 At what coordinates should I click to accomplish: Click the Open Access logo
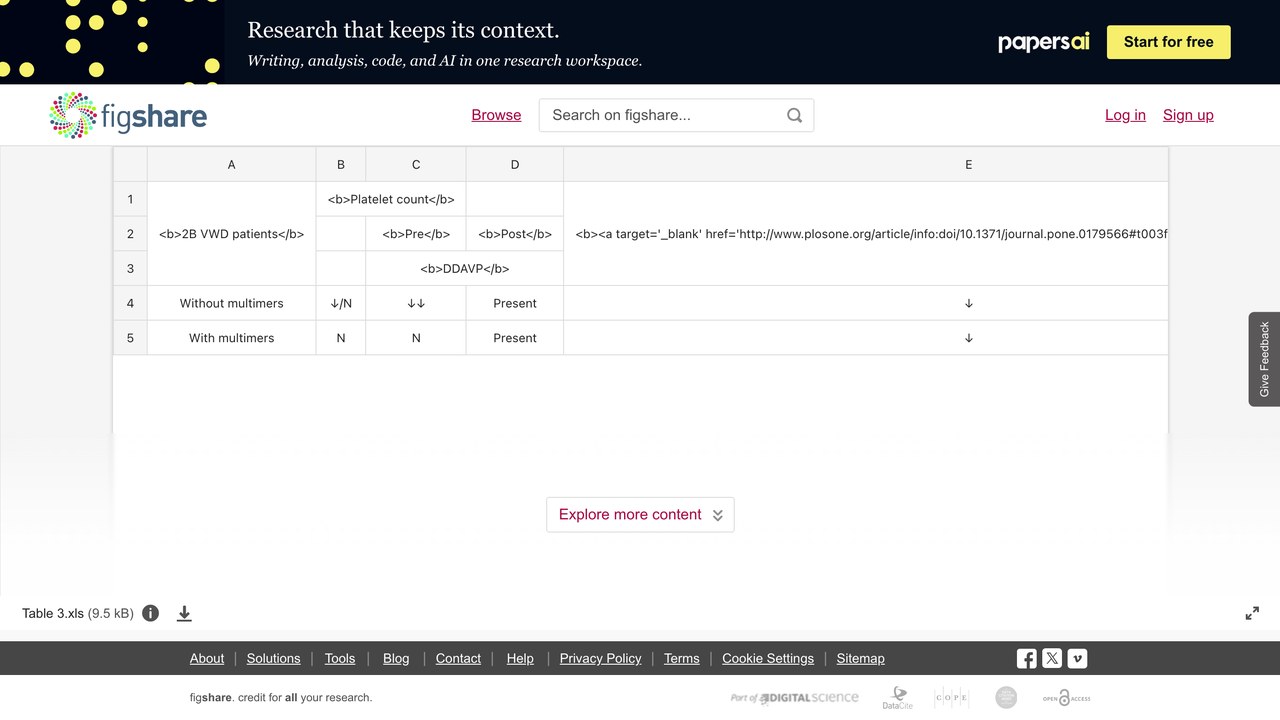click(x=1066, y=698)
